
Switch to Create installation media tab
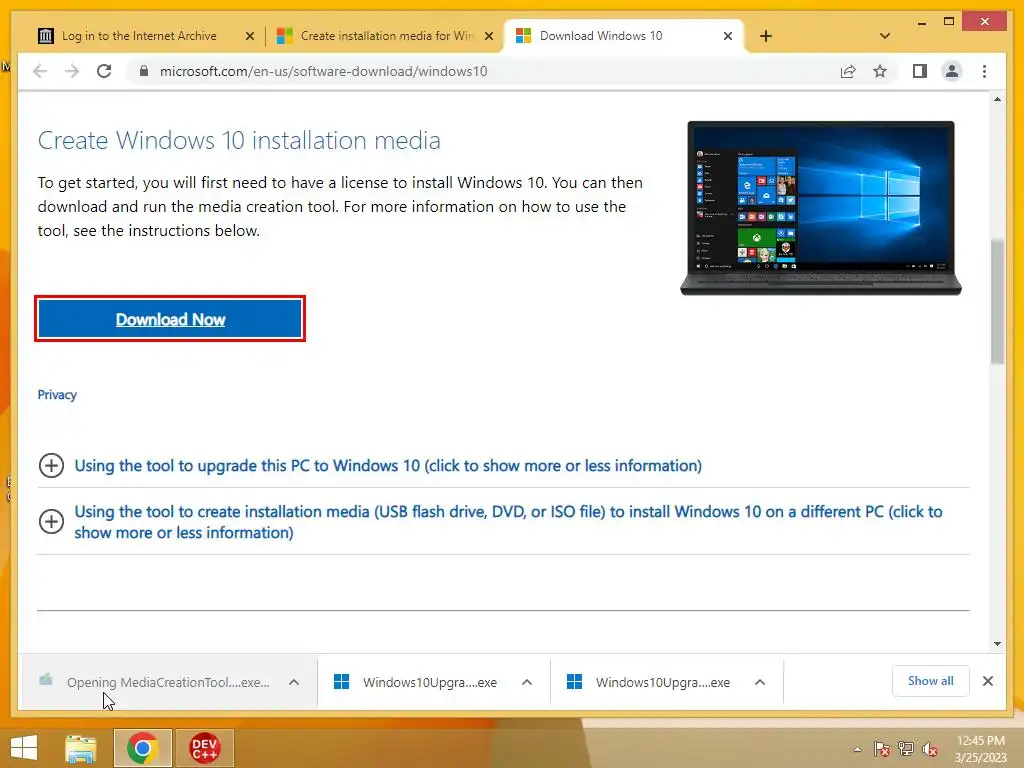tap(385, 36)
